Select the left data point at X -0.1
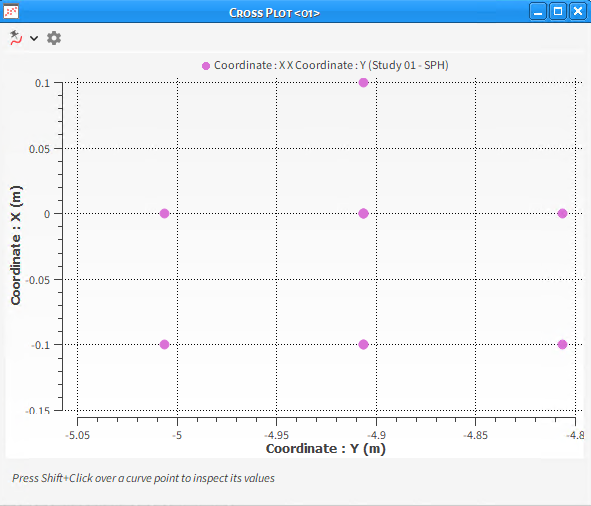 164,344
